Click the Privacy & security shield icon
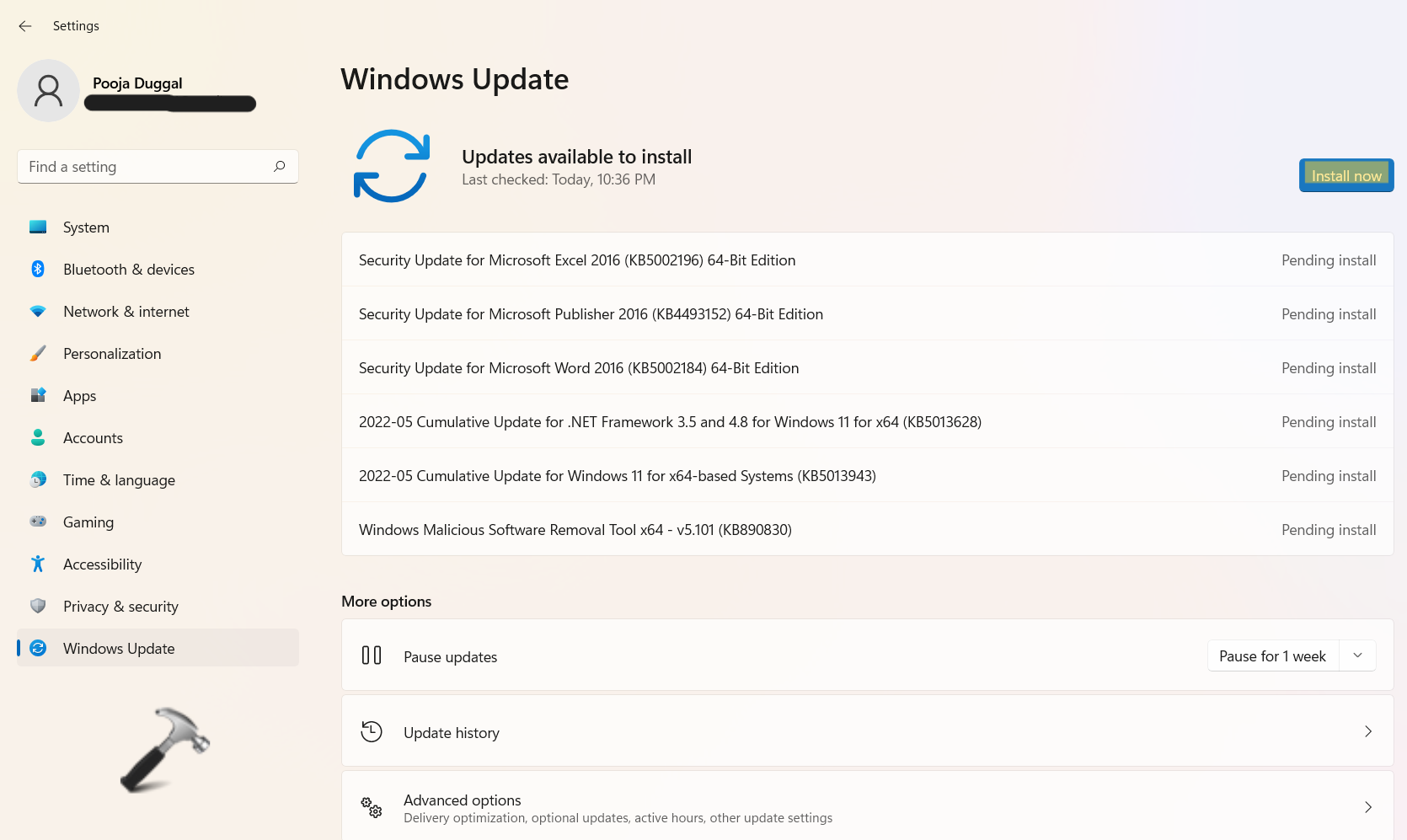Viewport: 1407px width, 840px height. (38, 606)
